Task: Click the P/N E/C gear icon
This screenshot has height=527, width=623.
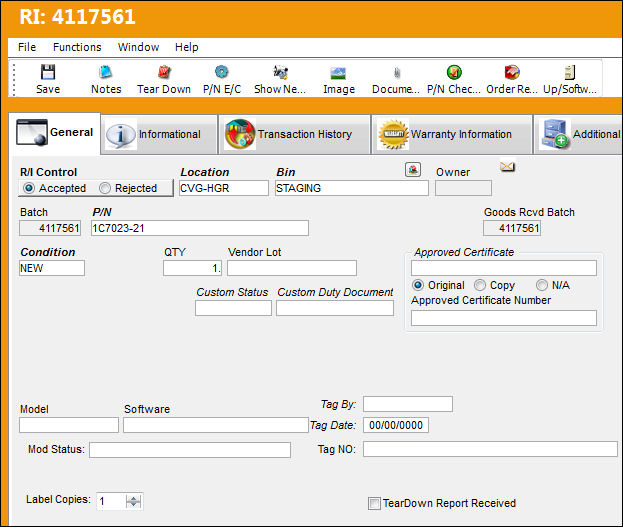Action: click(221, 72)
